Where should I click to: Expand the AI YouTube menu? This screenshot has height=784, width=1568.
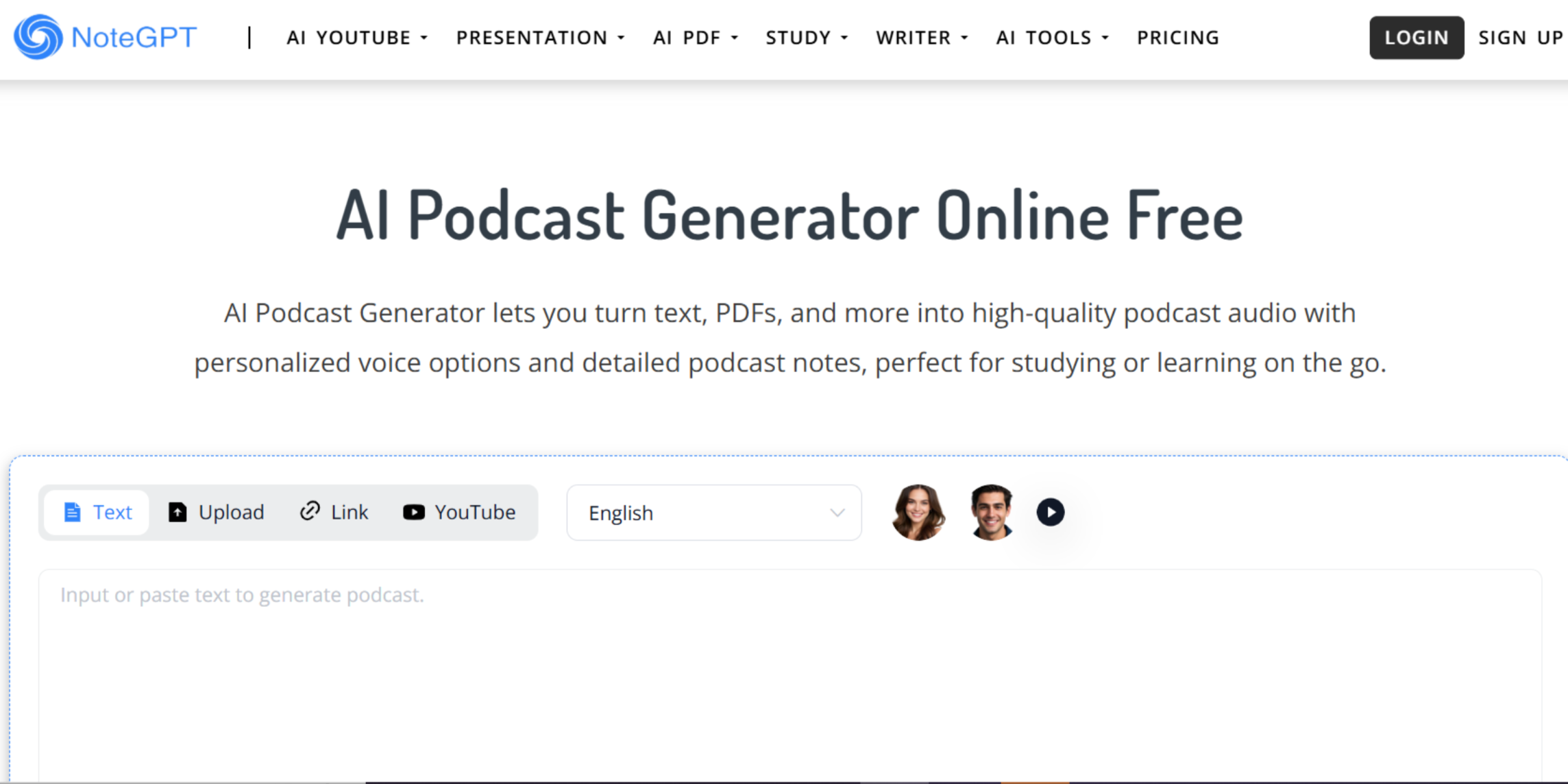tap(356, 38)
